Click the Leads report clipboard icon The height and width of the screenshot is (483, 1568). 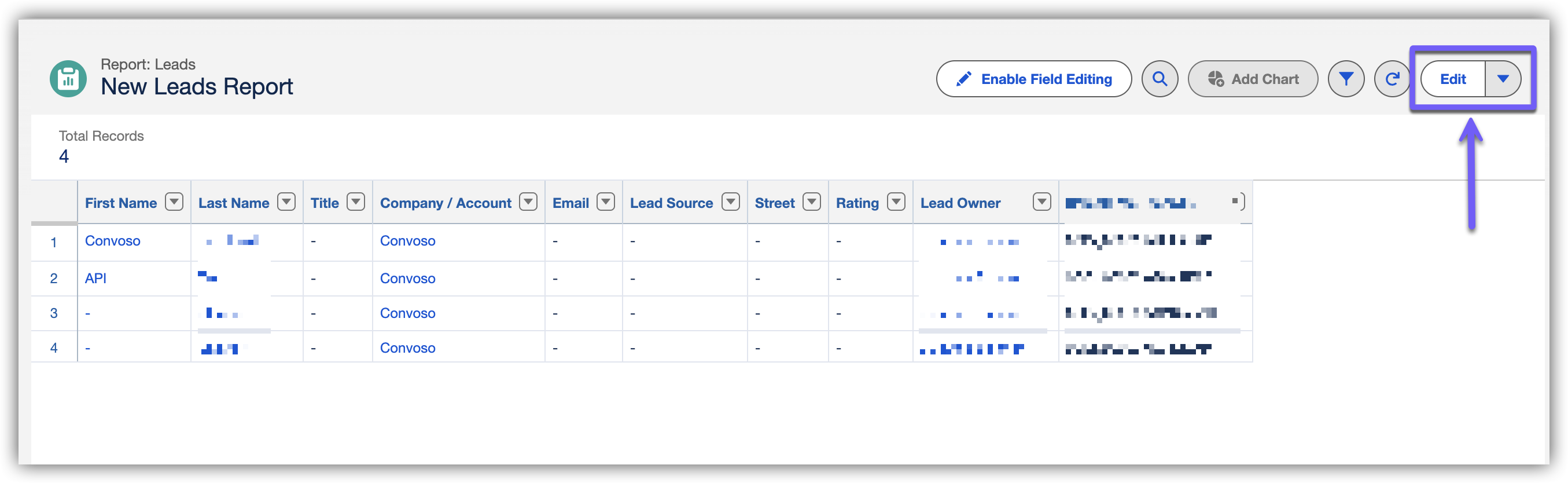pyautogui.click(x=68, y=79)
